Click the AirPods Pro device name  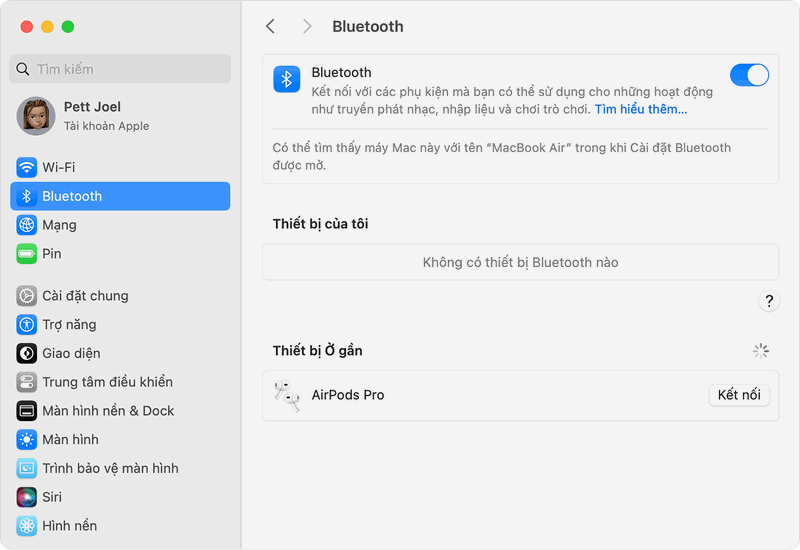point(348,395)
